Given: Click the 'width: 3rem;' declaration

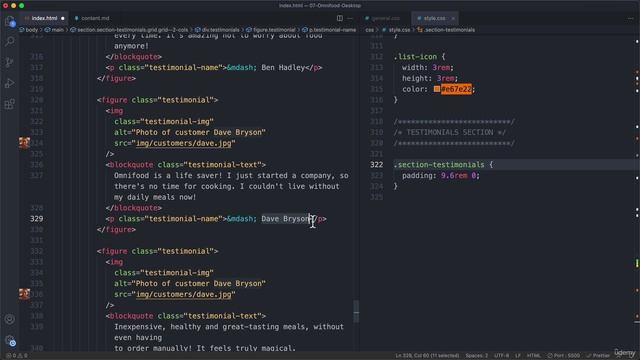Looking at the screenshot, I should point(428,68).
